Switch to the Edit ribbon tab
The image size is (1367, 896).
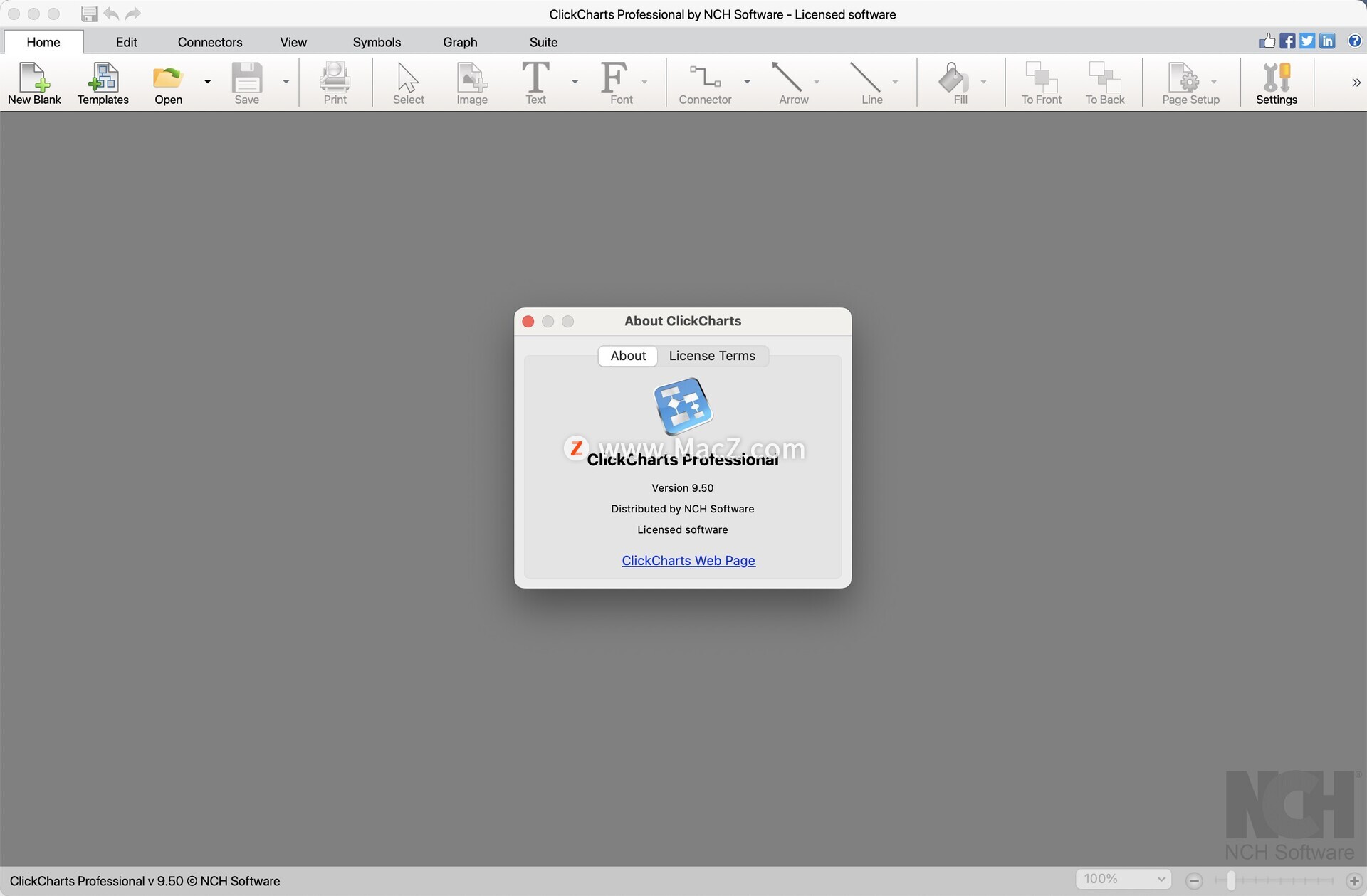127,42
